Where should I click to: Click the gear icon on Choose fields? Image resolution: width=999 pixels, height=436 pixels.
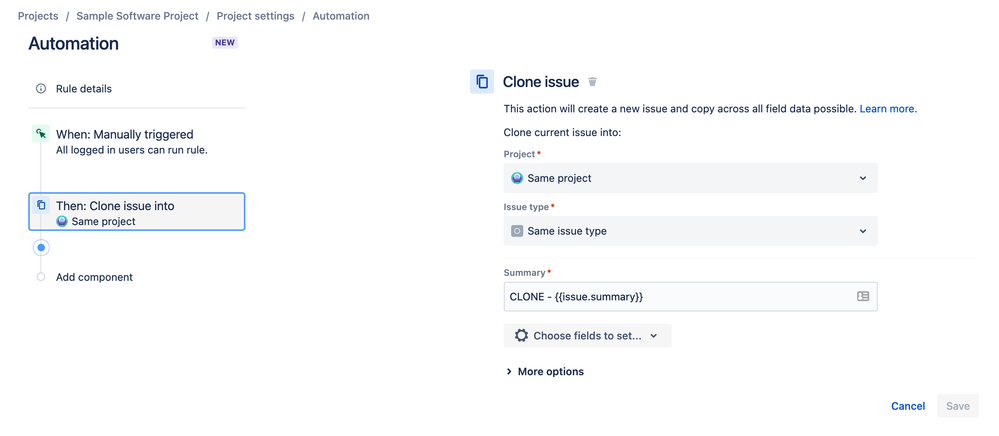pyautogui.click(x=521, y=336)
